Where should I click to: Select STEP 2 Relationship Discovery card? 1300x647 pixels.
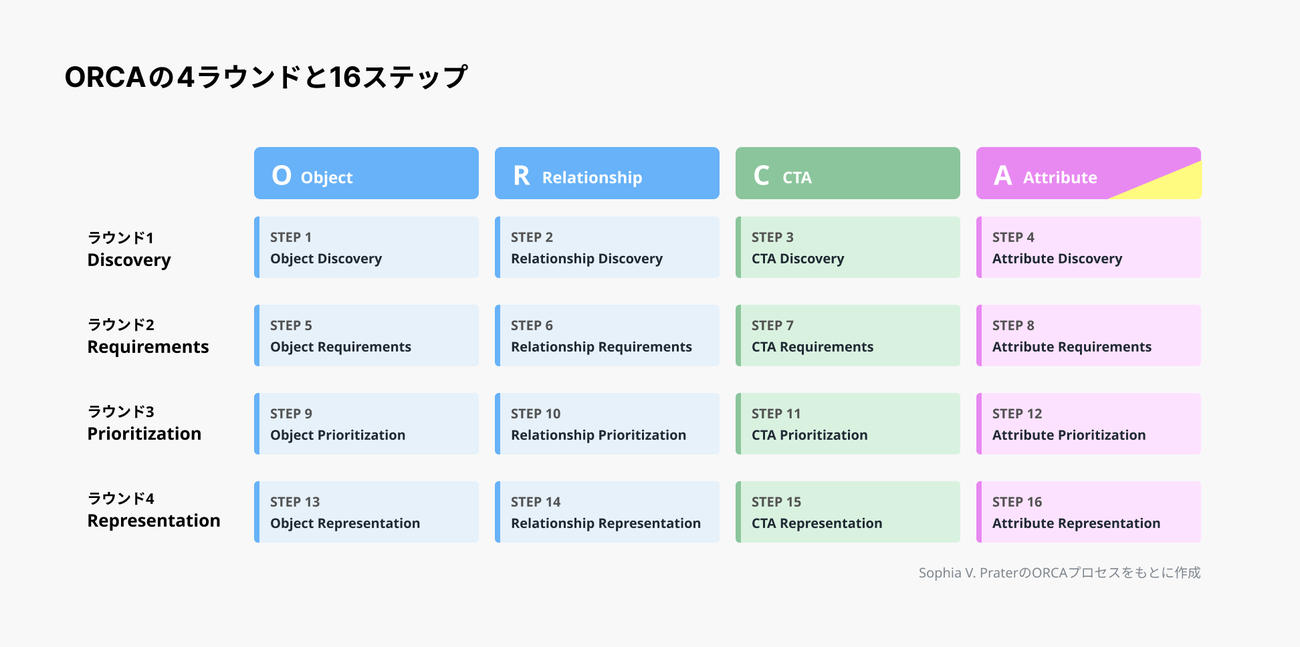pyautogui.click(x=607, y=247)
